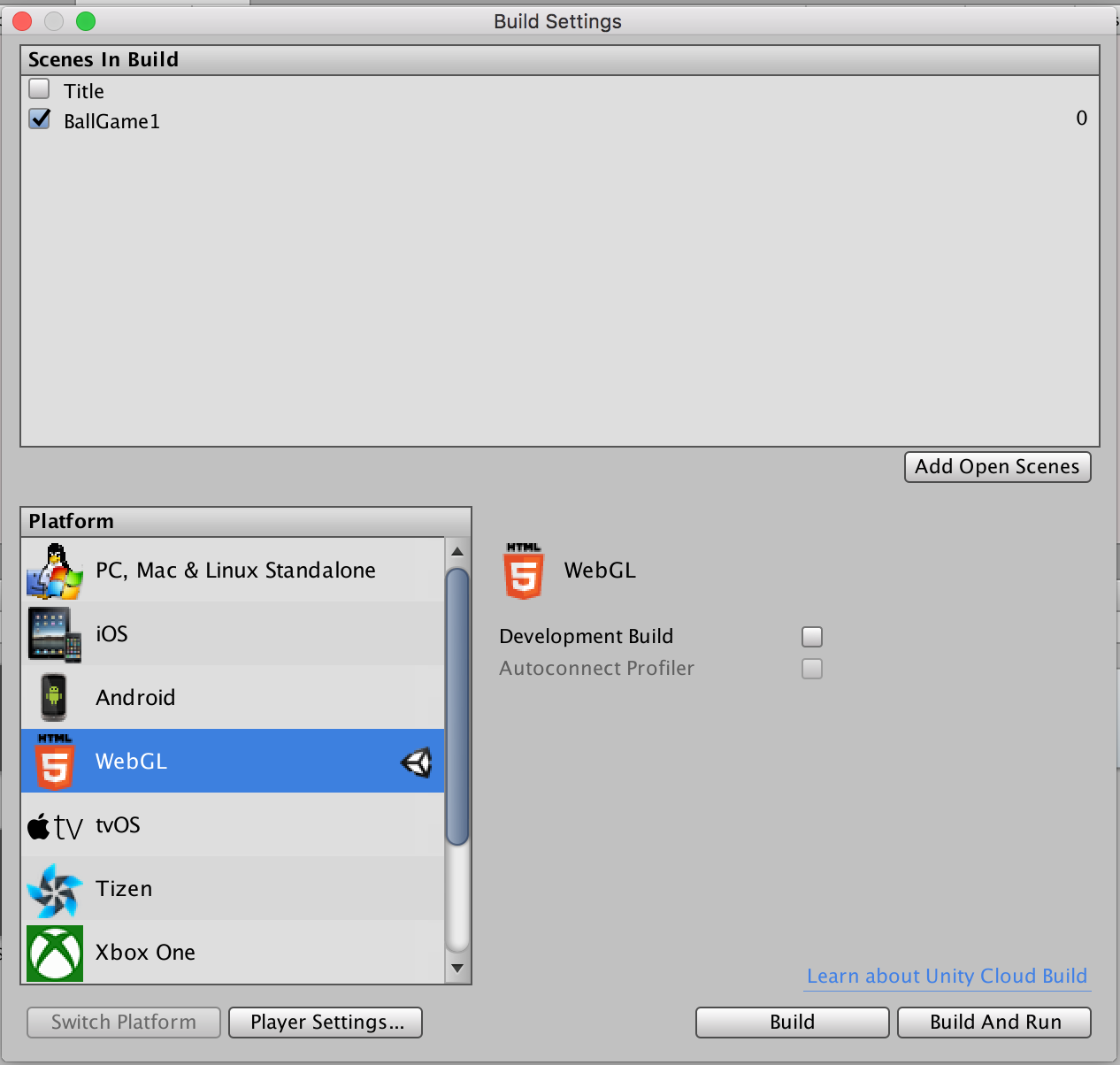The image size is (1120, 1065).
Task: Click the iOS device icon in Platform list
Action: pyautogui.click(x=55, y=634)
